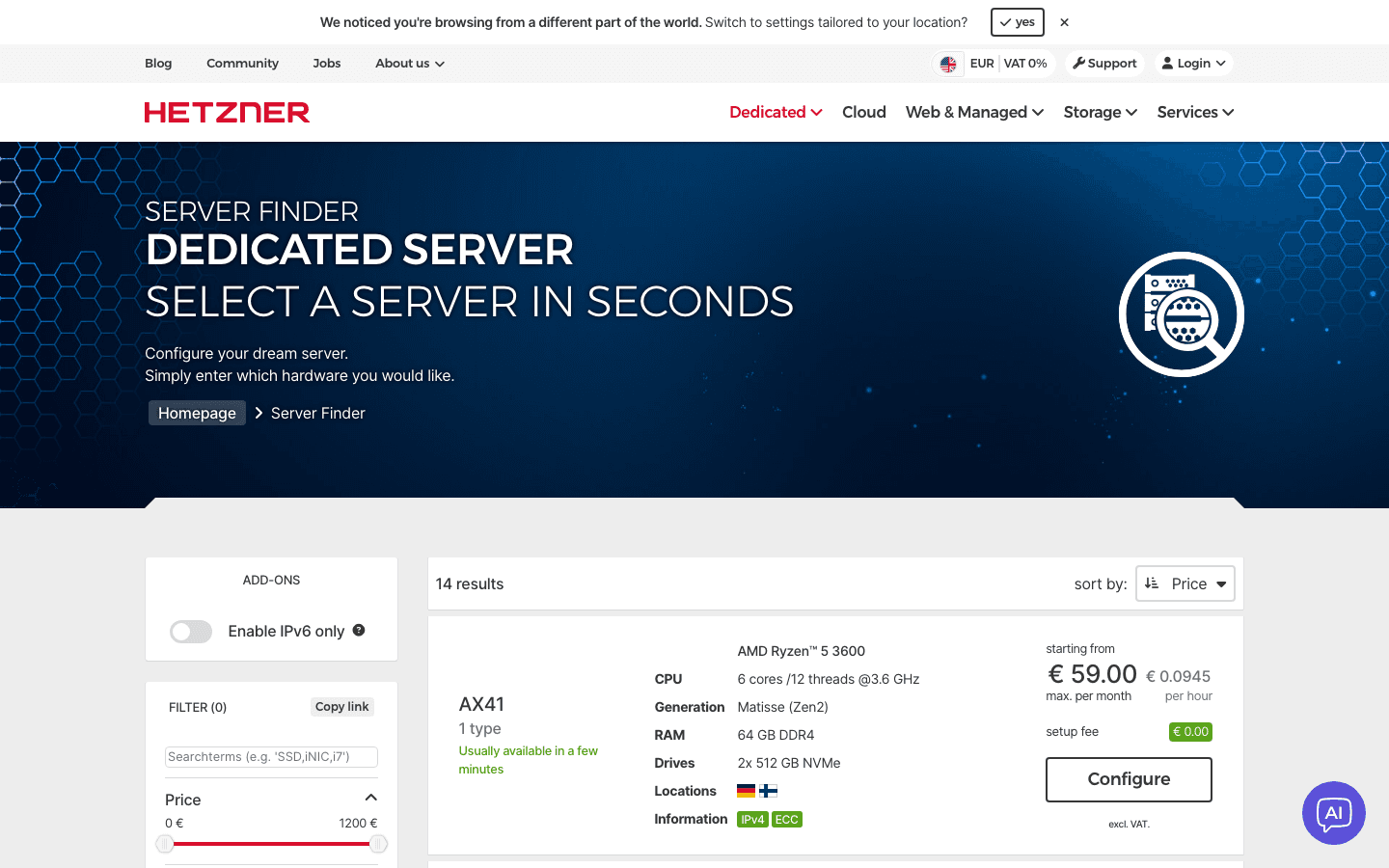Click the minimum price slider handle

pos(165,844)
